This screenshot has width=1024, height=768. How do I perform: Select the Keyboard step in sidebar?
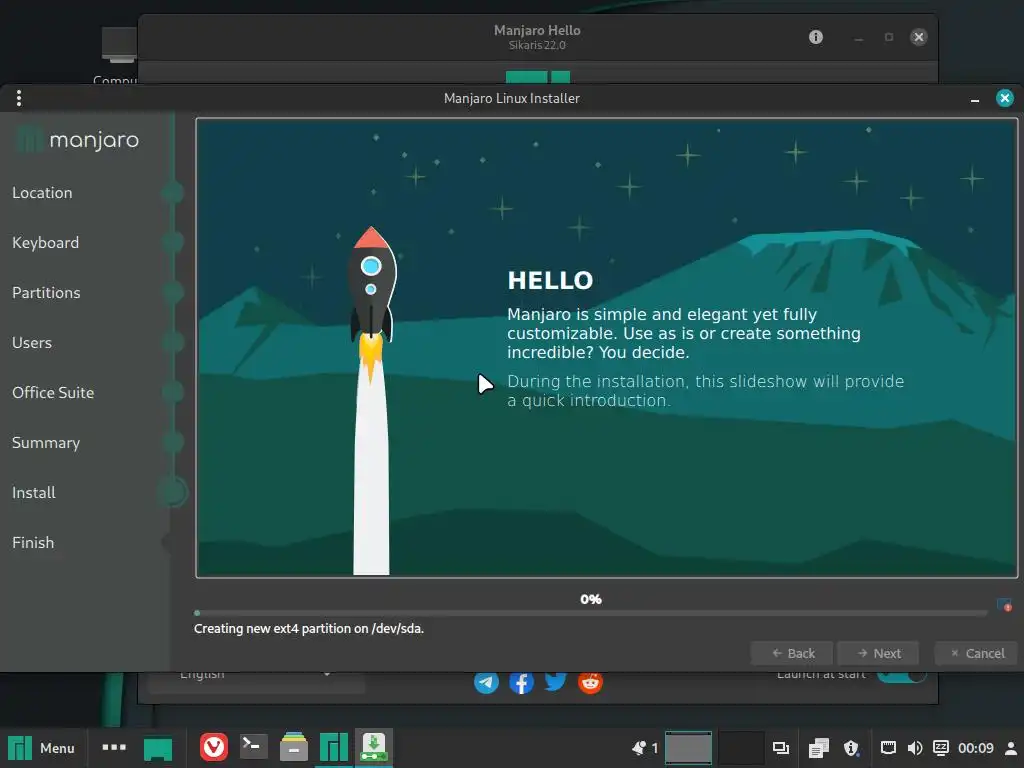(46, 243)
